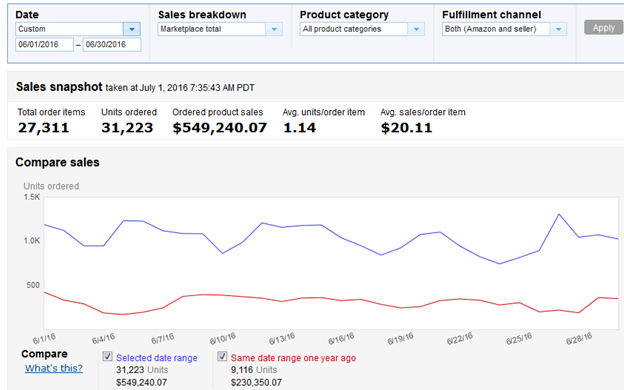624x390 pixels.
Task: Uncheck the Selected date range checkbox
Action: tap(107, 356)
